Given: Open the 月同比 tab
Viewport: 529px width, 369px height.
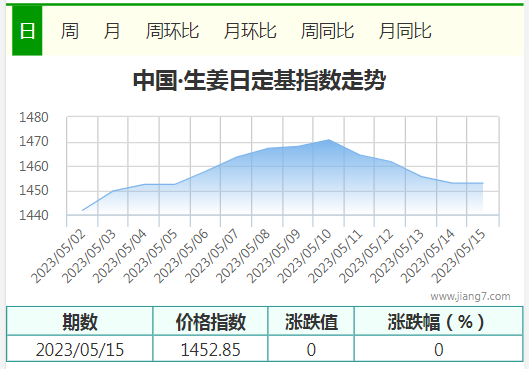Looking at the screenshot, I should click(405, 31).
